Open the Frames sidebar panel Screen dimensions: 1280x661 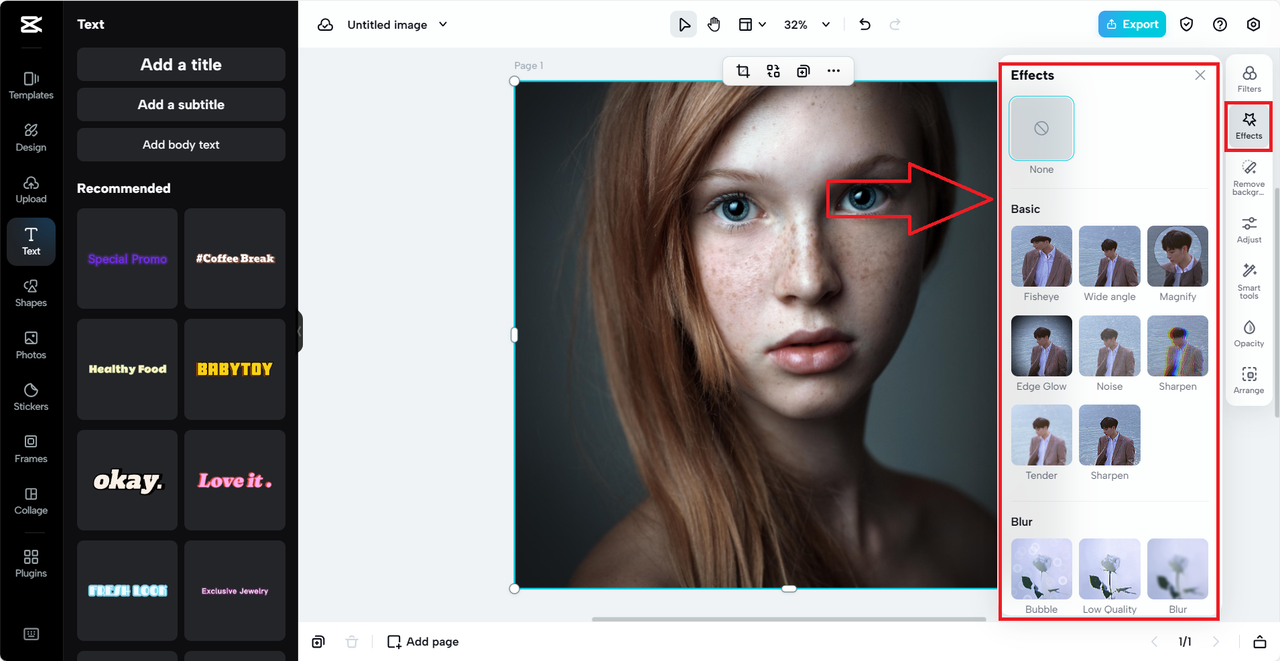31,449
